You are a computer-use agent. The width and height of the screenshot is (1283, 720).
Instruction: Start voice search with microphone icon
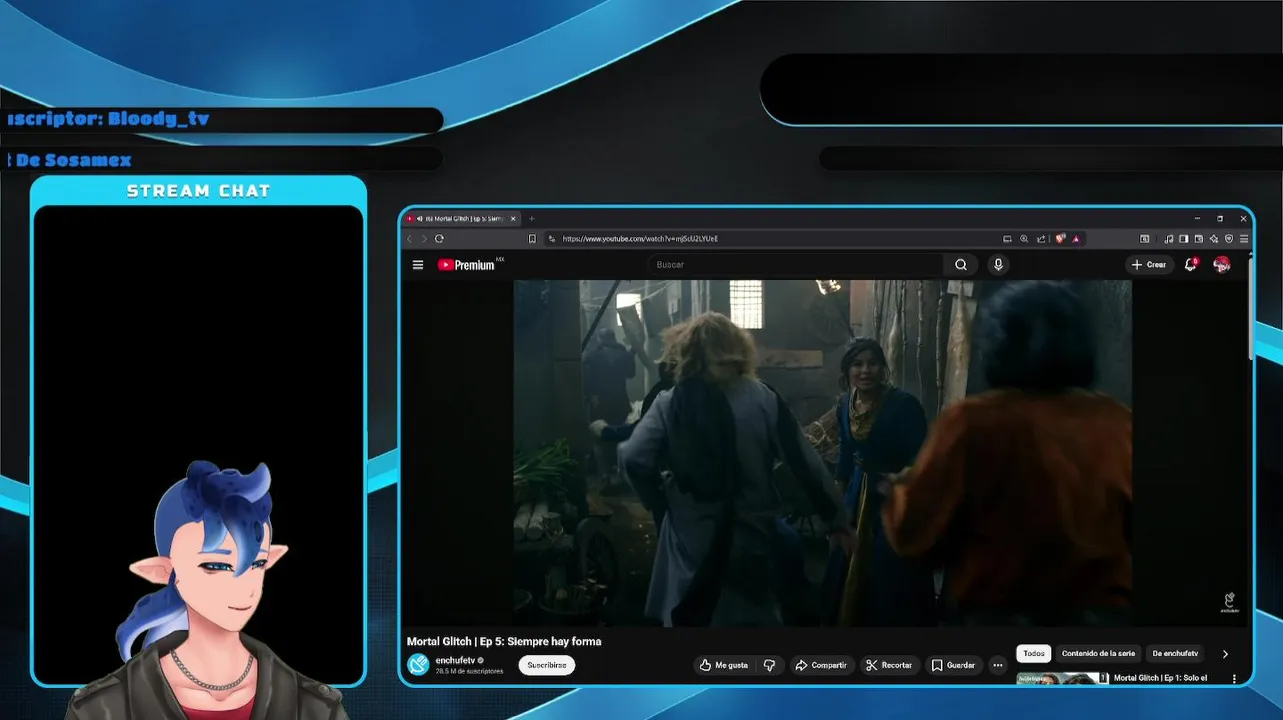click(x=998, y=265)
